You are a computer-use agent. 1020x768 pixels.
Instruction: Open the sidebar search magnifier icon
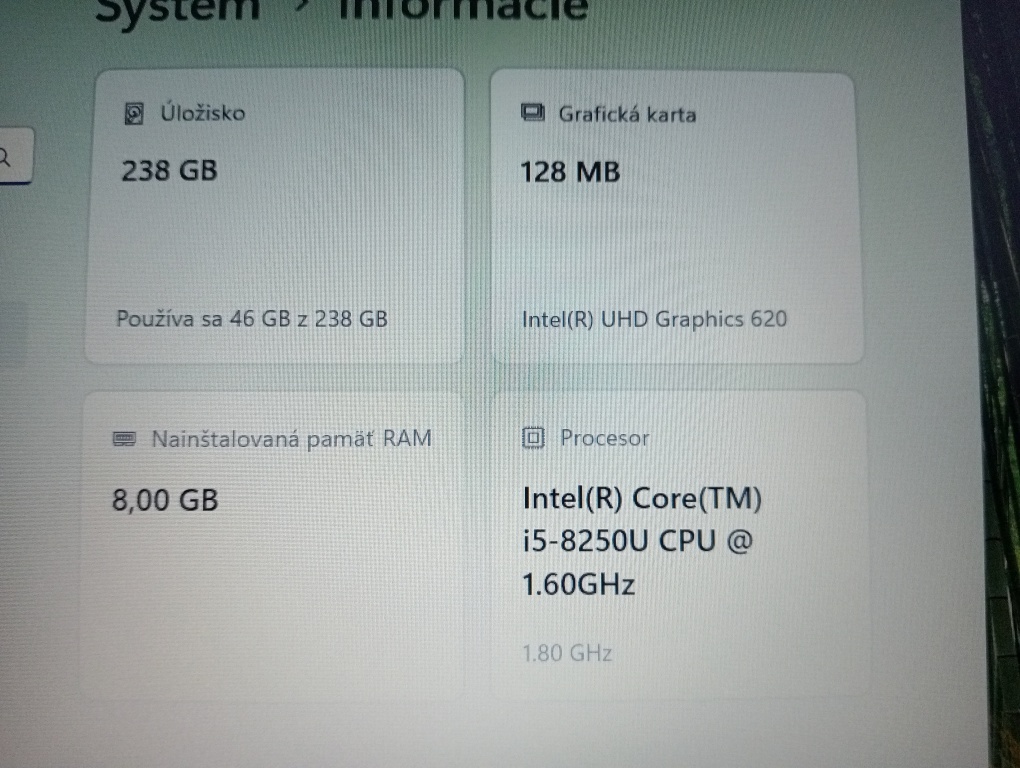pyautogui.click(x=8, y=156)
